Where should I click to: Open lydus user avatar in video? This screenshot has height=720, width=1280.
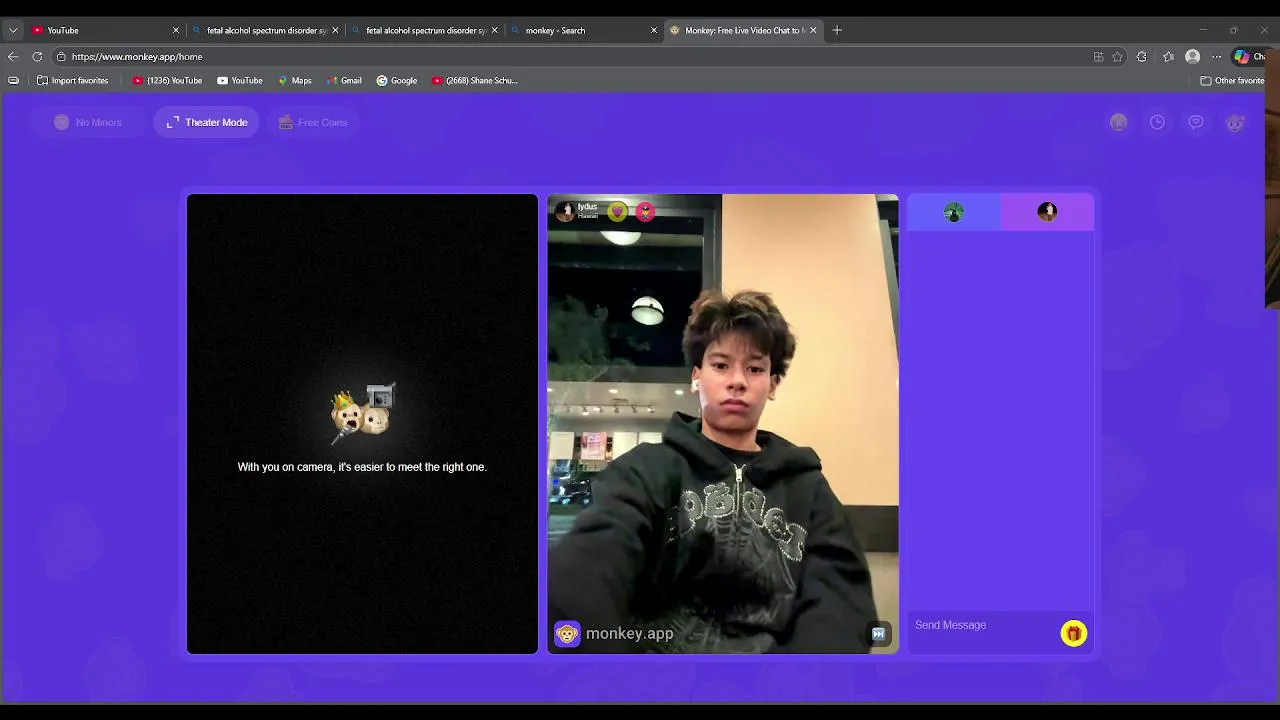[565, 210]
